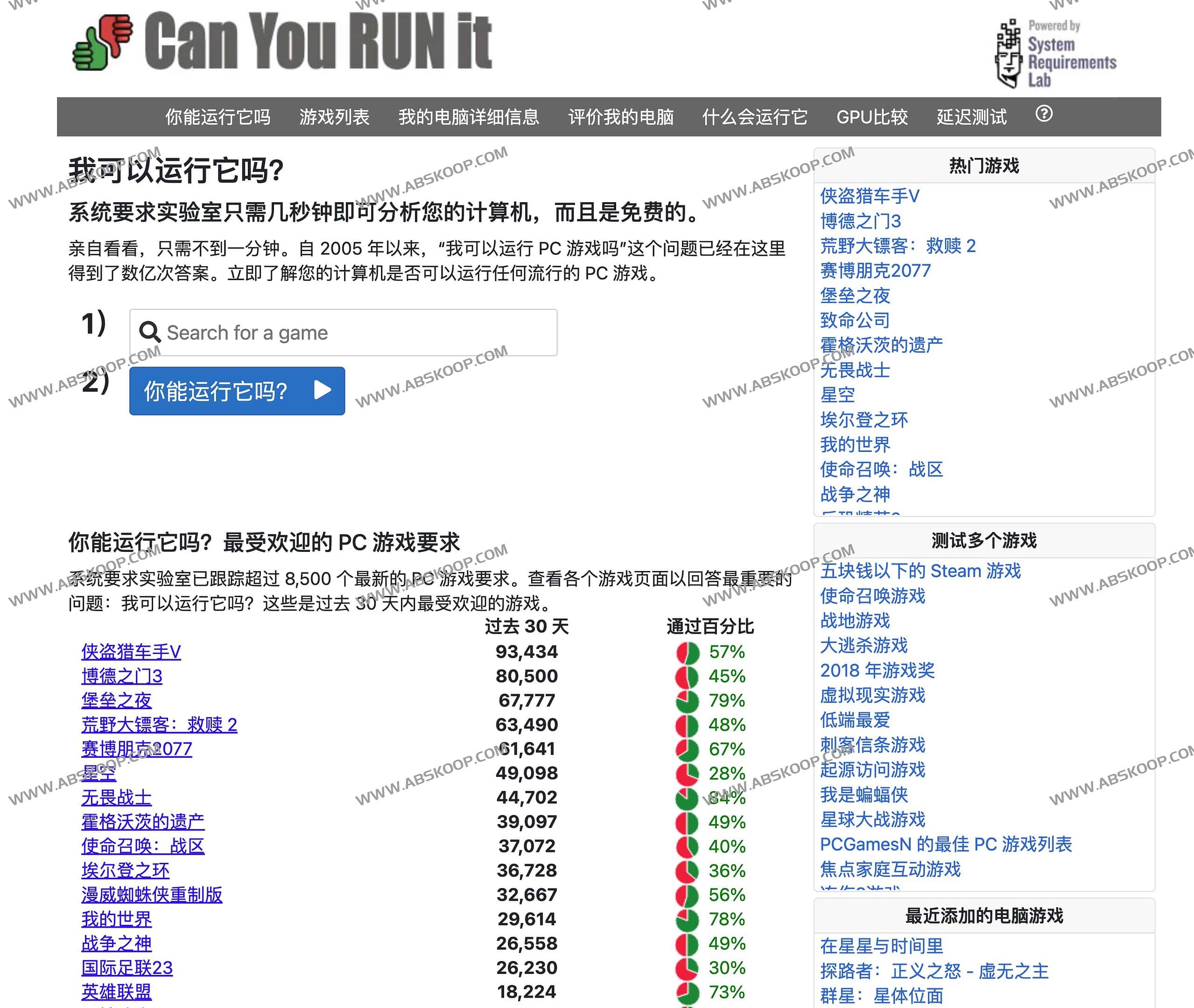Viewport: 1194px width, 1008px height.
Task: Open 游戏列表 menu item
Action: coord(334,117)
